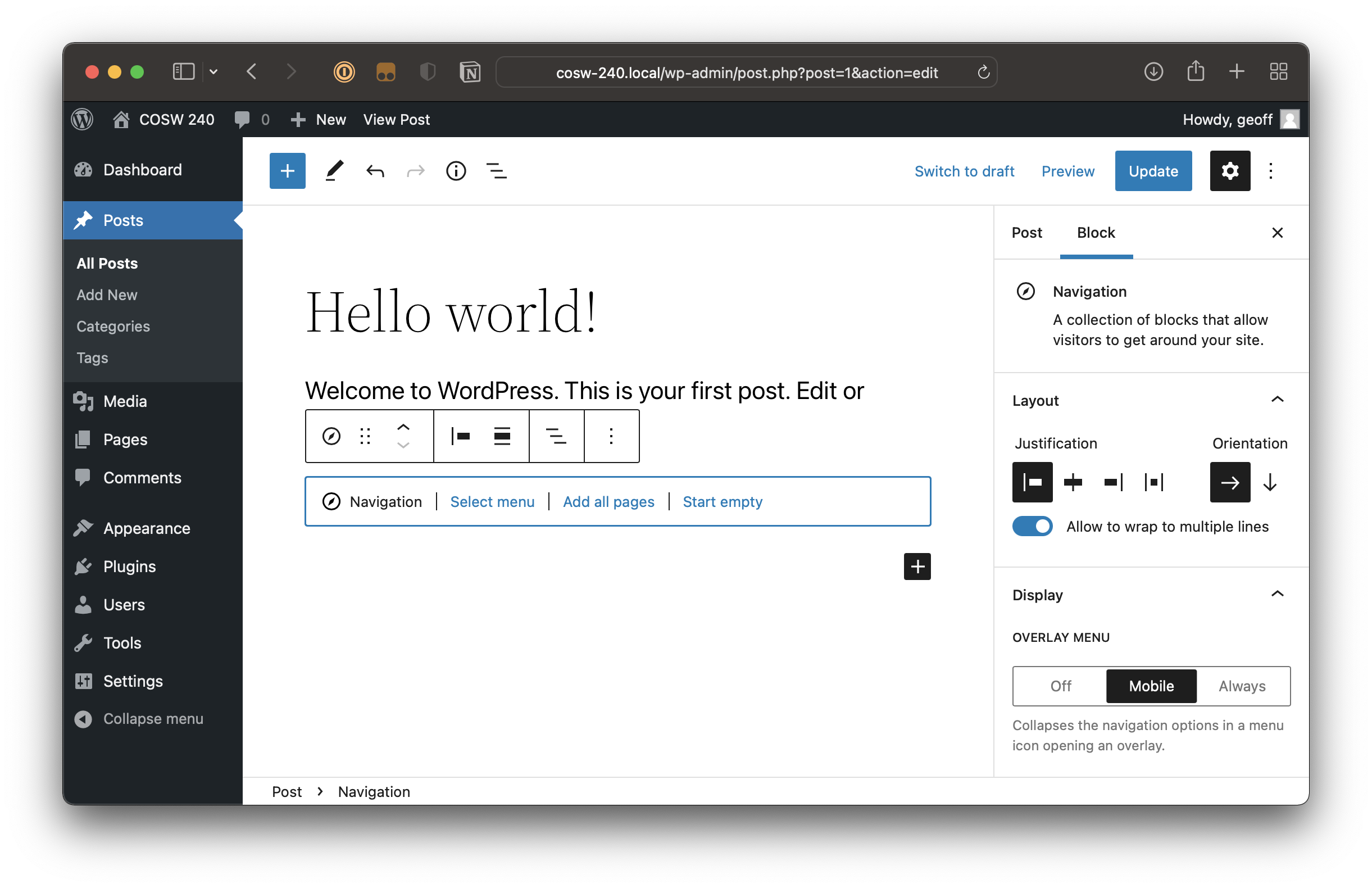This screenshot has height=888, width=1372.
Task: Collapse the Layout panel
Action: pyautogui.click(x=1278, y=400)
